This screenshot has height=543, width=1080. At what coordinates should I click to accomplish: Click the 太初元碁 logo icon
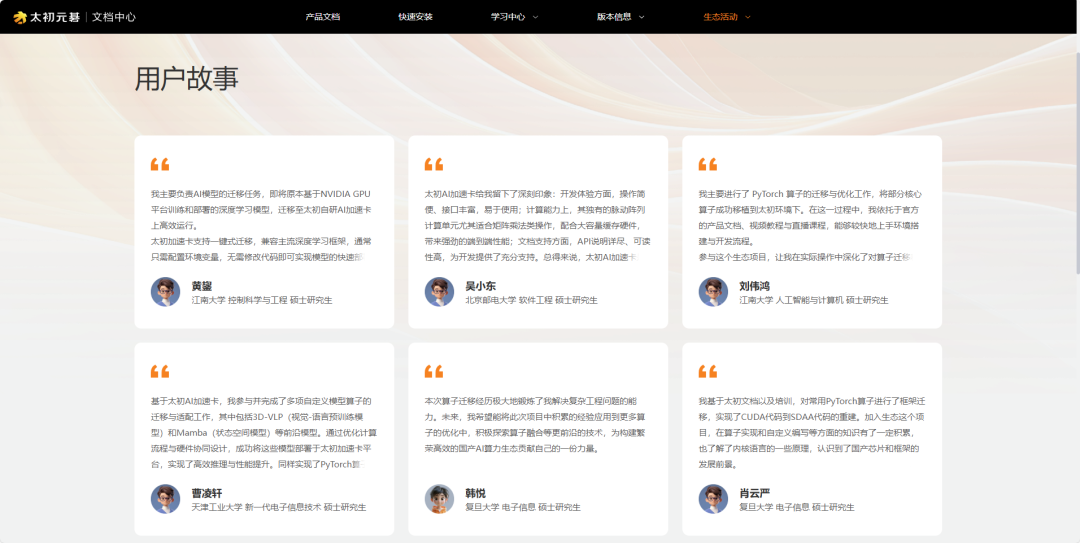click(x=20, y=17)
